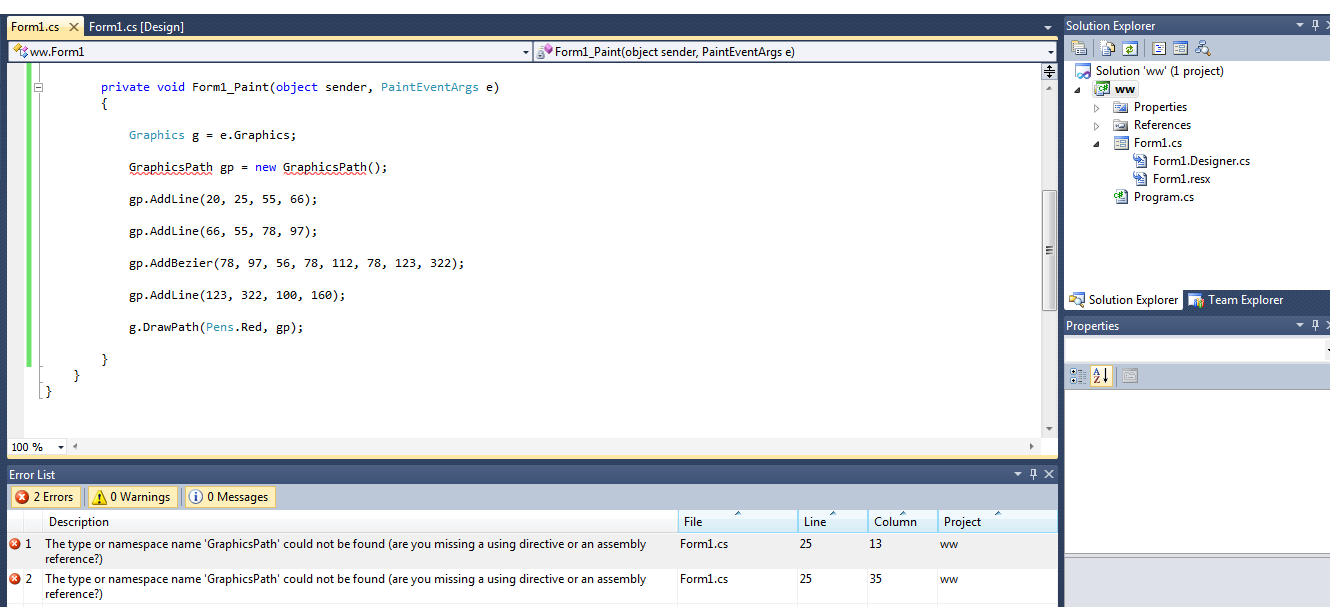Image resolution: width=1330 pixels, height=607 pixels.
Task: Click the split editor handle above scrollbar
Action: 1049,71
